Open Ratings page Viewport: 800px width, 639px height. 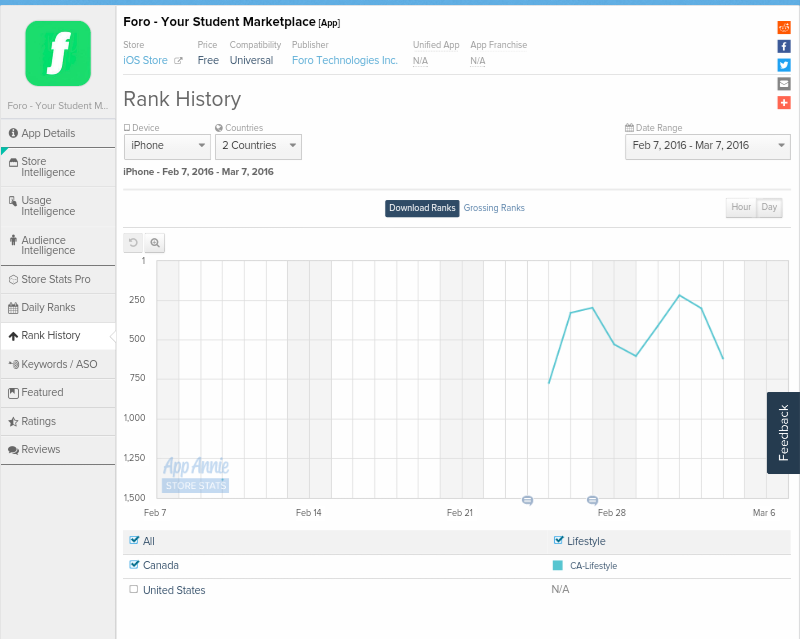click(58, 421)
